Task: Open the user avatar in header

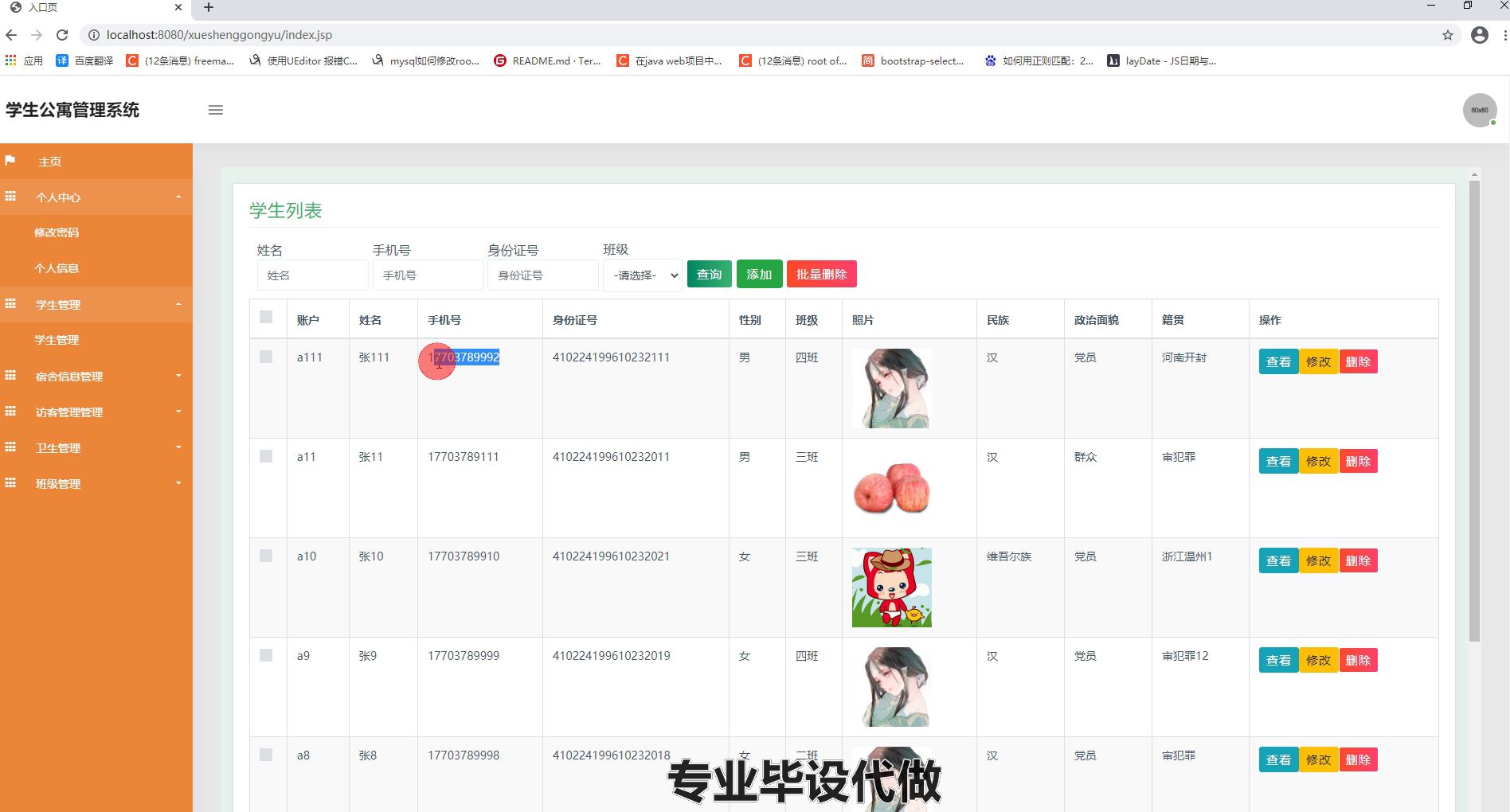Action: point(1480,110)
